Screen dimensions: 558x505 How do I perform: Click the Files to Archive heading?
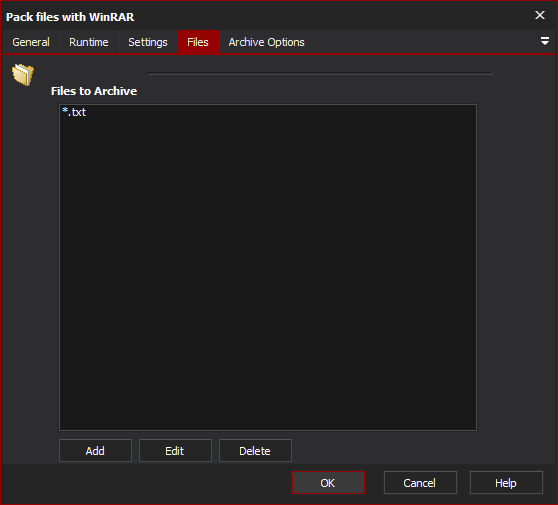click(x=94, y=91)
